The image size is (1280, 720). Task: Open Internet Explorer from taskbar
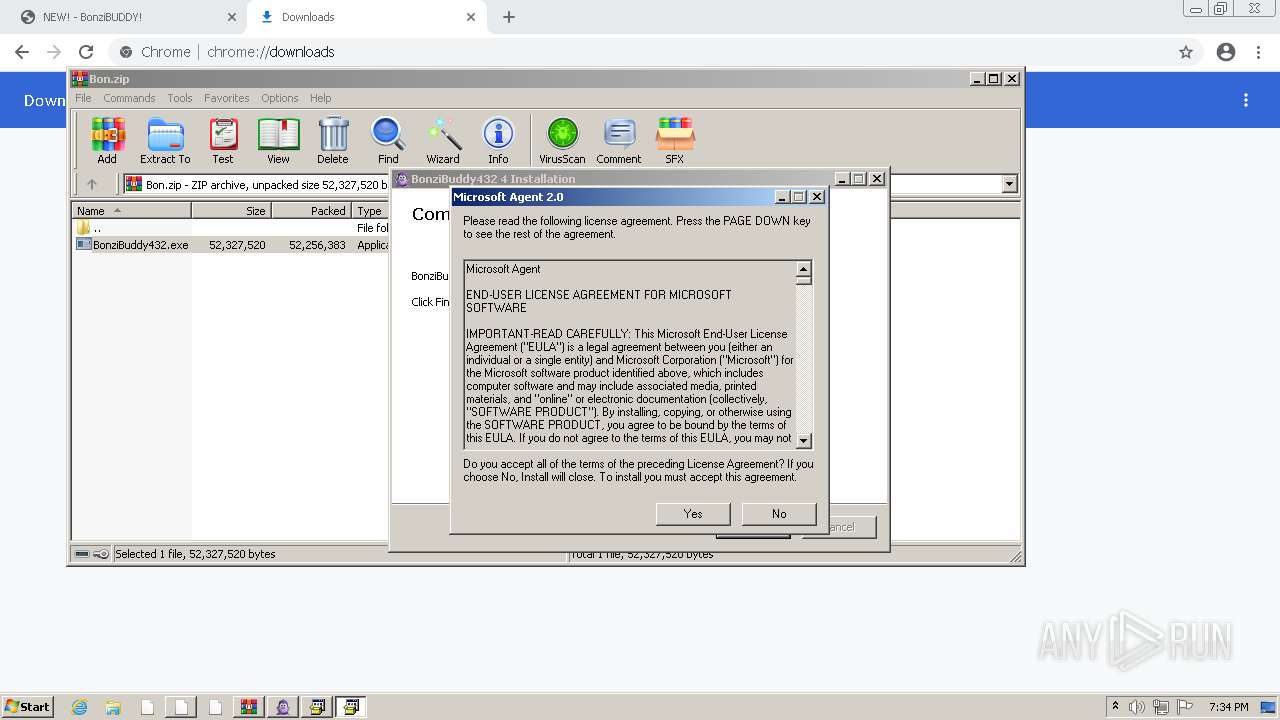click(80, 707)
